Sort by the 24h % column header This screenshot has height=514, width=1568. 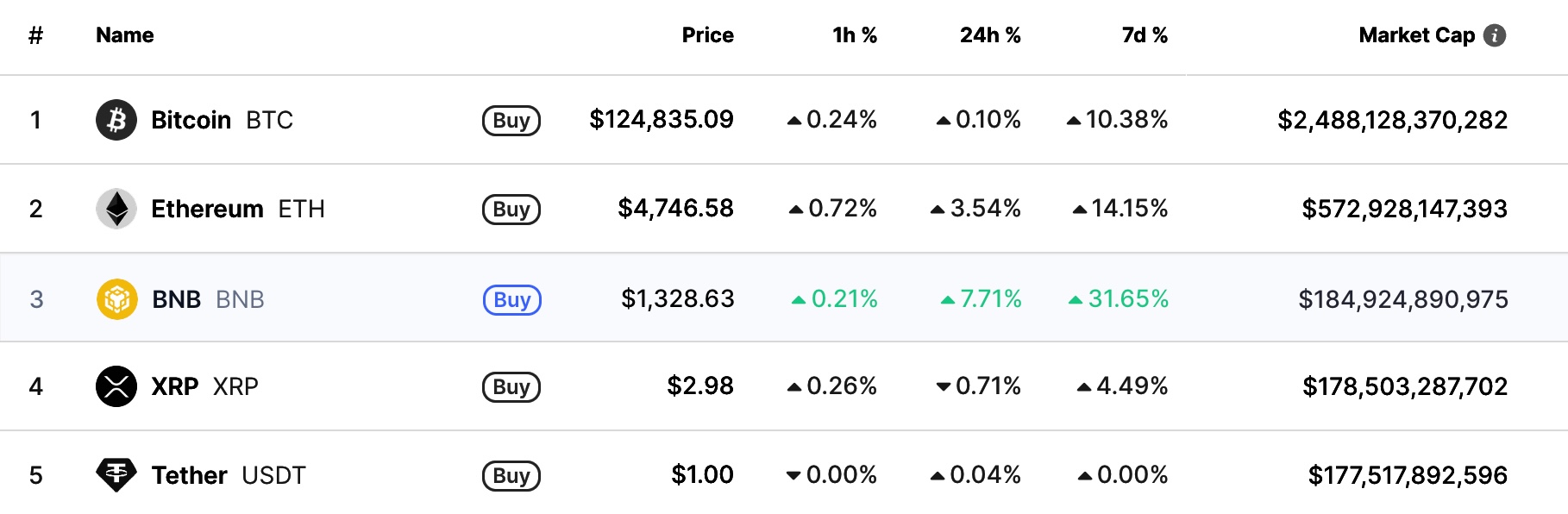point(989,35)
